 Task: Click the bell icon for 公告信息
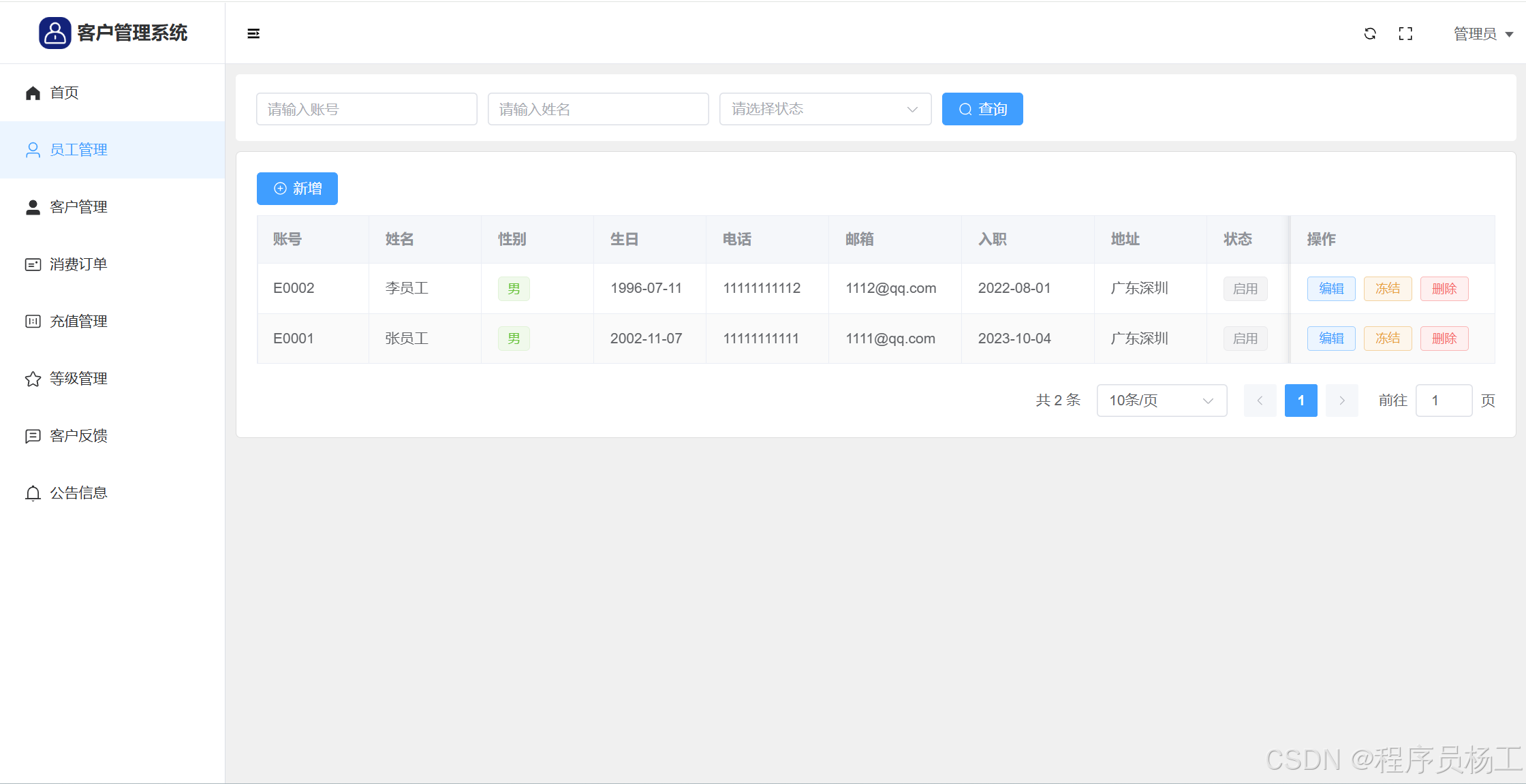tap(33, 493)
